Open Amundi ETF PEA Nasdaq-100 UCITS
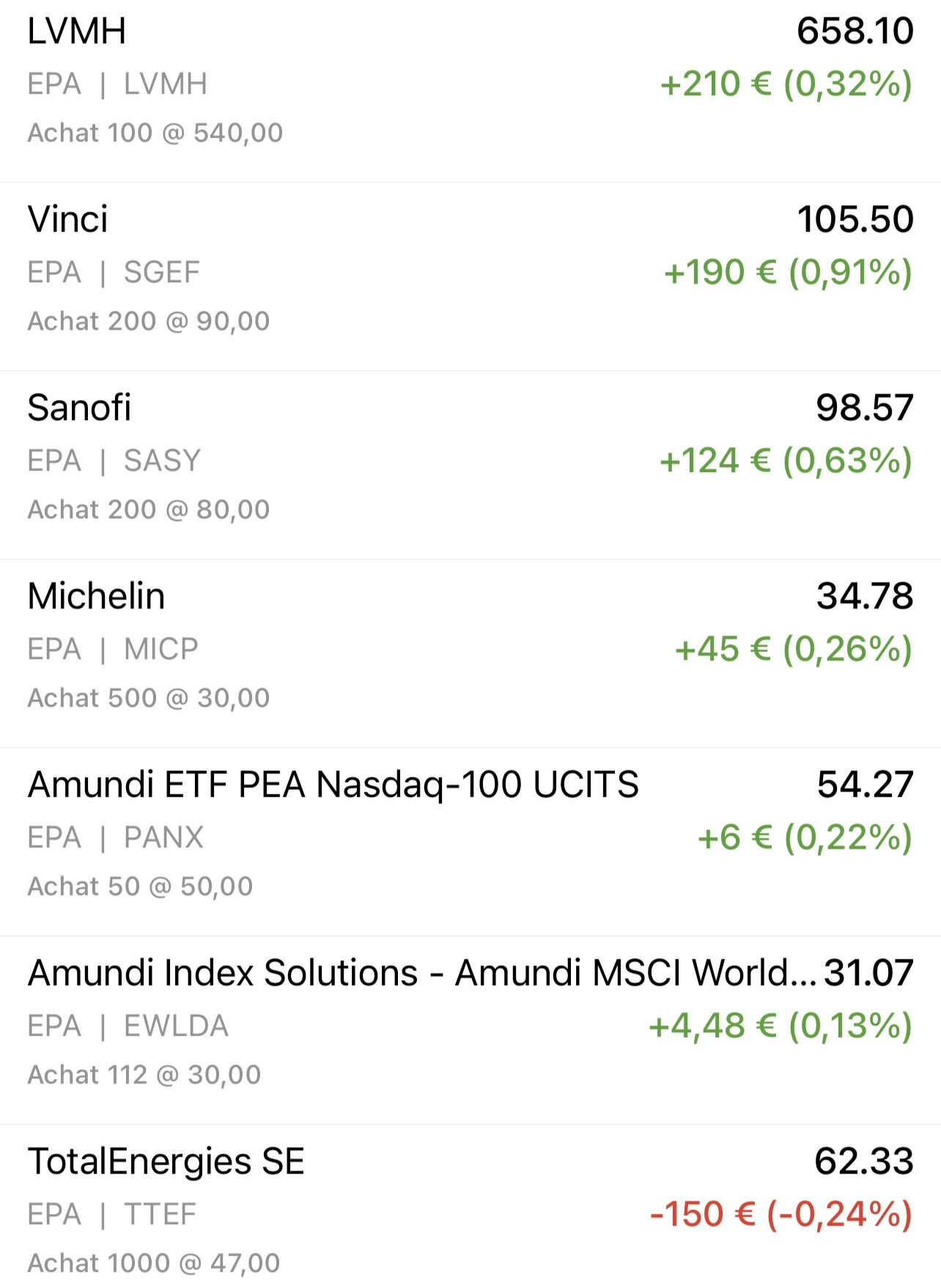The image size is (941, 1288). click(x=333, y=784)
